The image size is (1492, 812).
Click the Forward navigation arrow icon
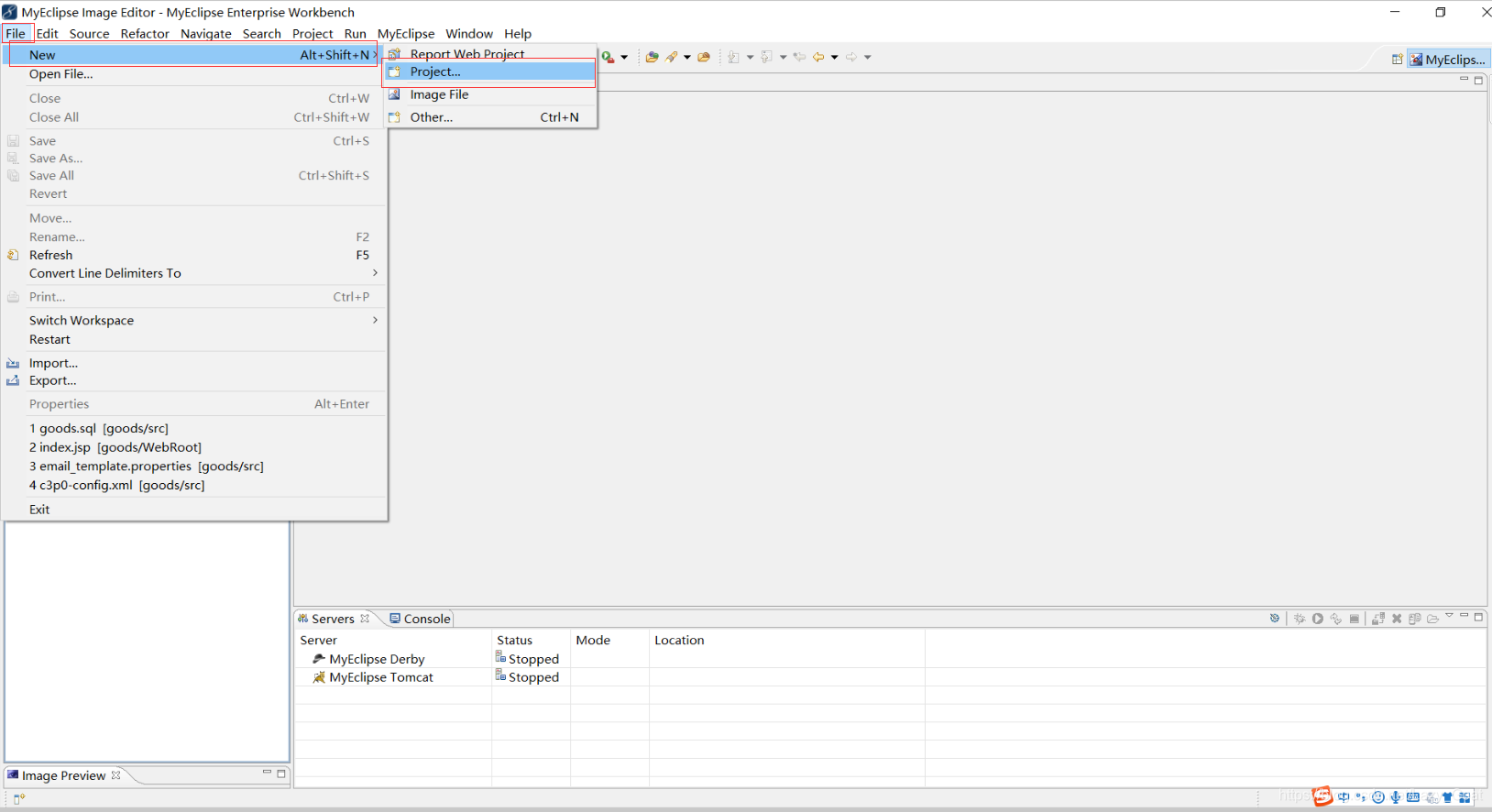point(851,57)
